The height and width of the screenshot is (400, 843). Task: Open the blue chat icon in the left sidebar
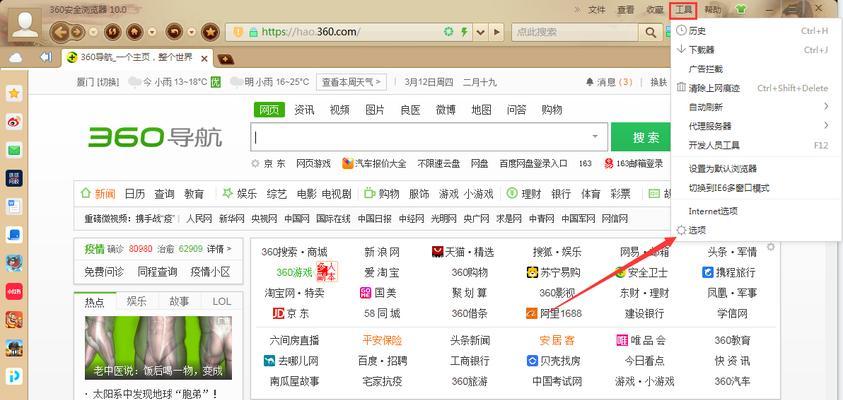click(x=14, y=234)
